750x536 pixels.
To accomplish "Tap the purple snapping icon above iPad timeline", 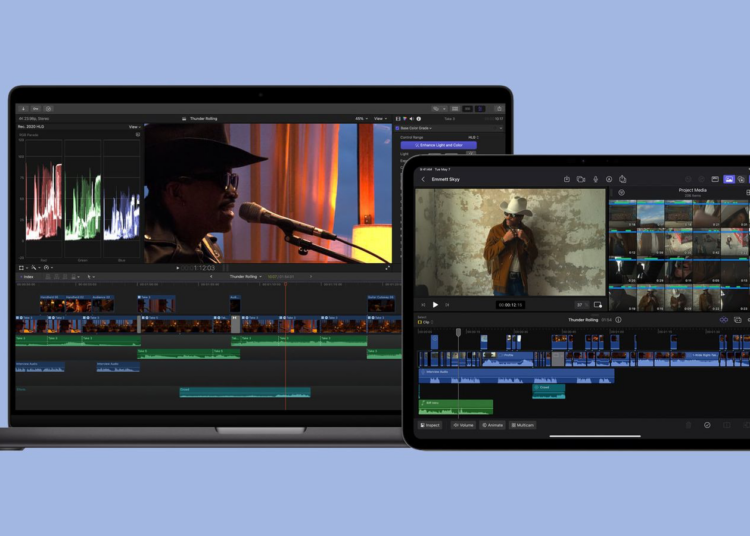I will coord(724,319).
